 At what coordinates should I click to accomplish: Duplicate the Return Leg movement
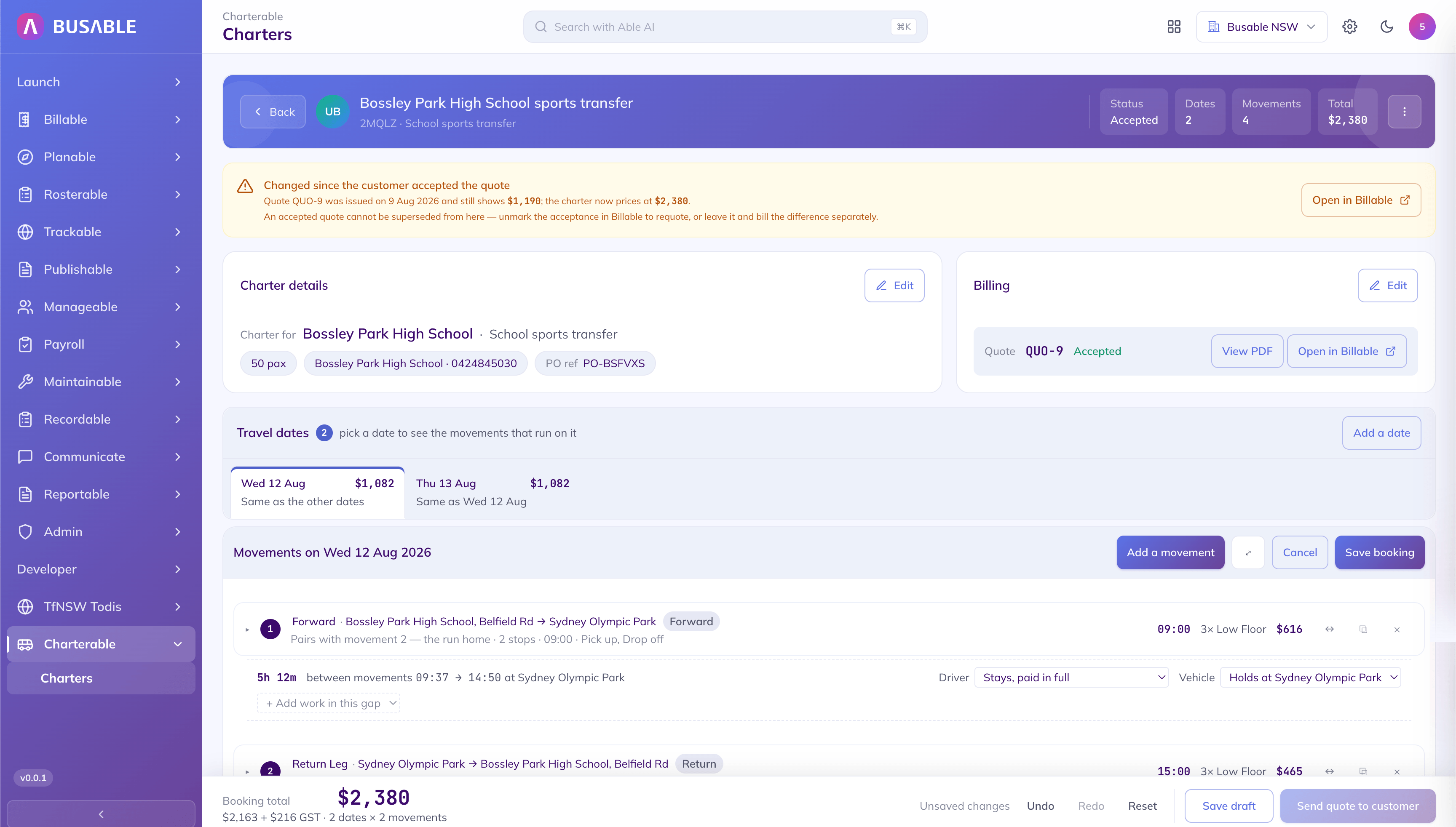(1363, 771)
